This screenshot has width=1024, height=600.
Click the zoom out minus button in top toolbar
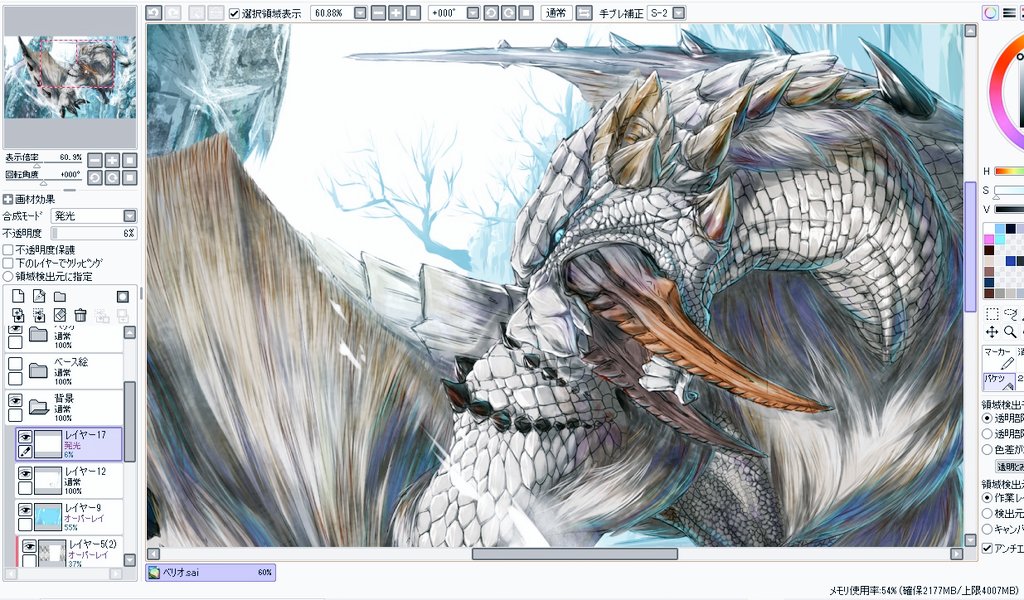pos(378,12)
